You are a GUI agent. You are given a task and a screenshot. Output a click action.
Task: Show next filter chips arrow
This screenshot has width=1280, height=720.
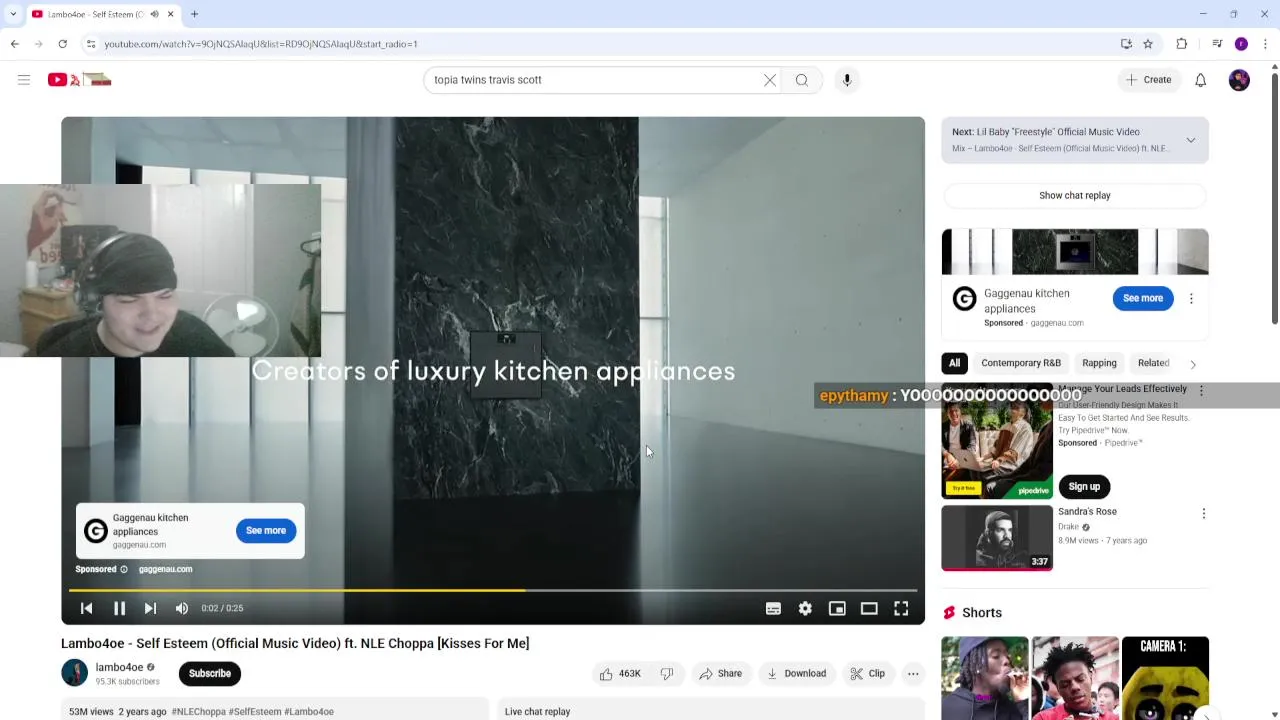click(1193, 364)
